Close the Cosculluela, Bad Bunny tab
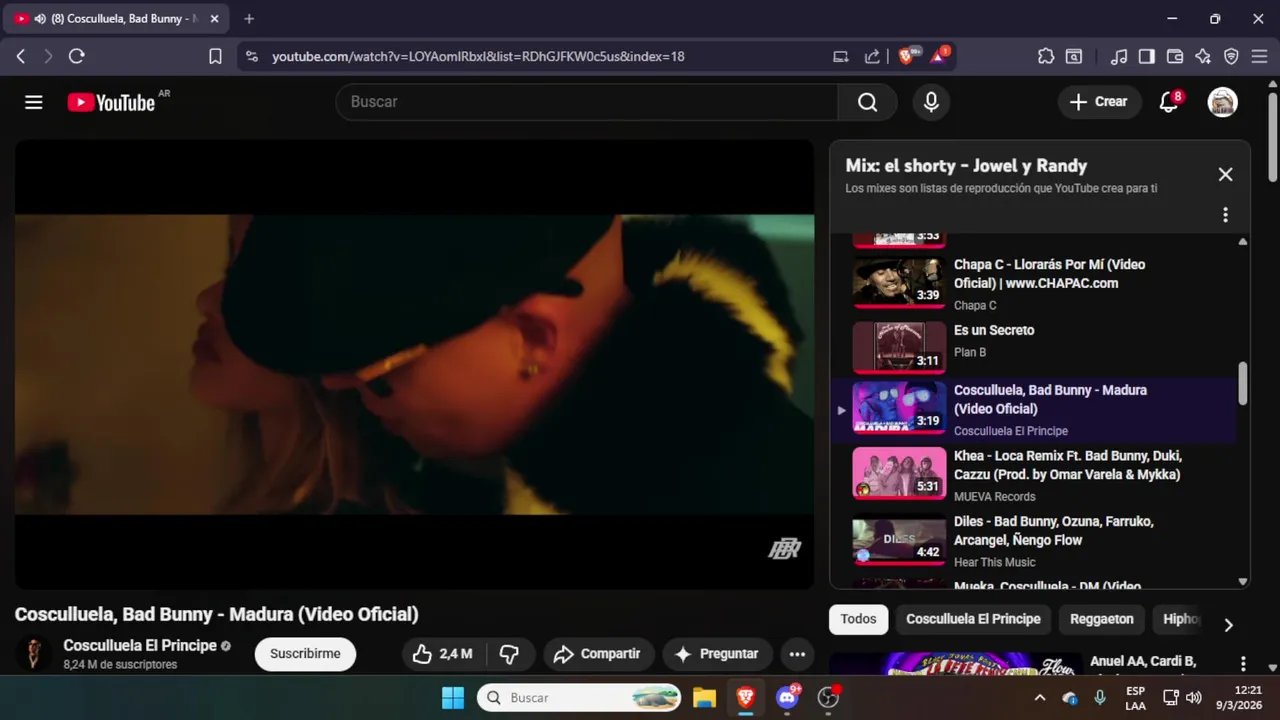Image resolution: width=1280 pixels, height=720 pixels. (214, 19)
